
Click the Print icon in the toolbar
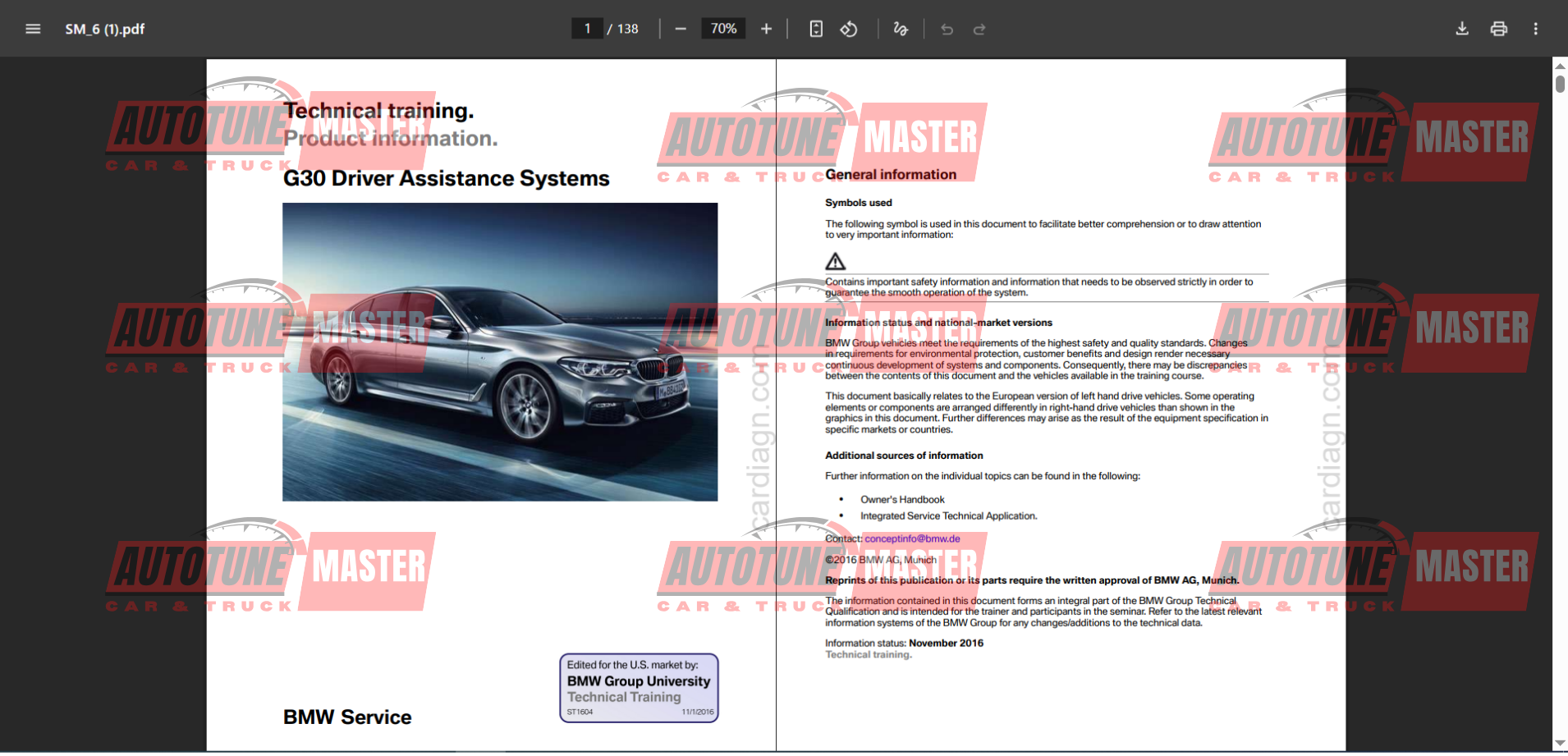click(1499, 28)
